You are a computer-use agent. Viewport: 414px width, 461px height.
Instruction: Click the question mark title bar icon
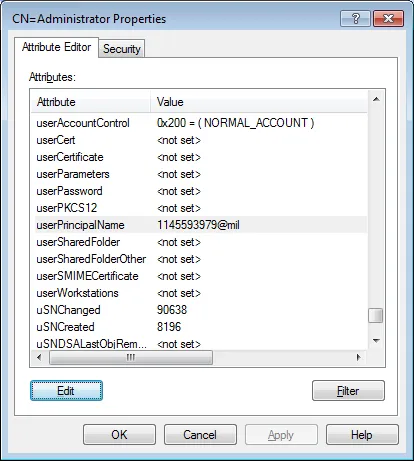[356, 18]
